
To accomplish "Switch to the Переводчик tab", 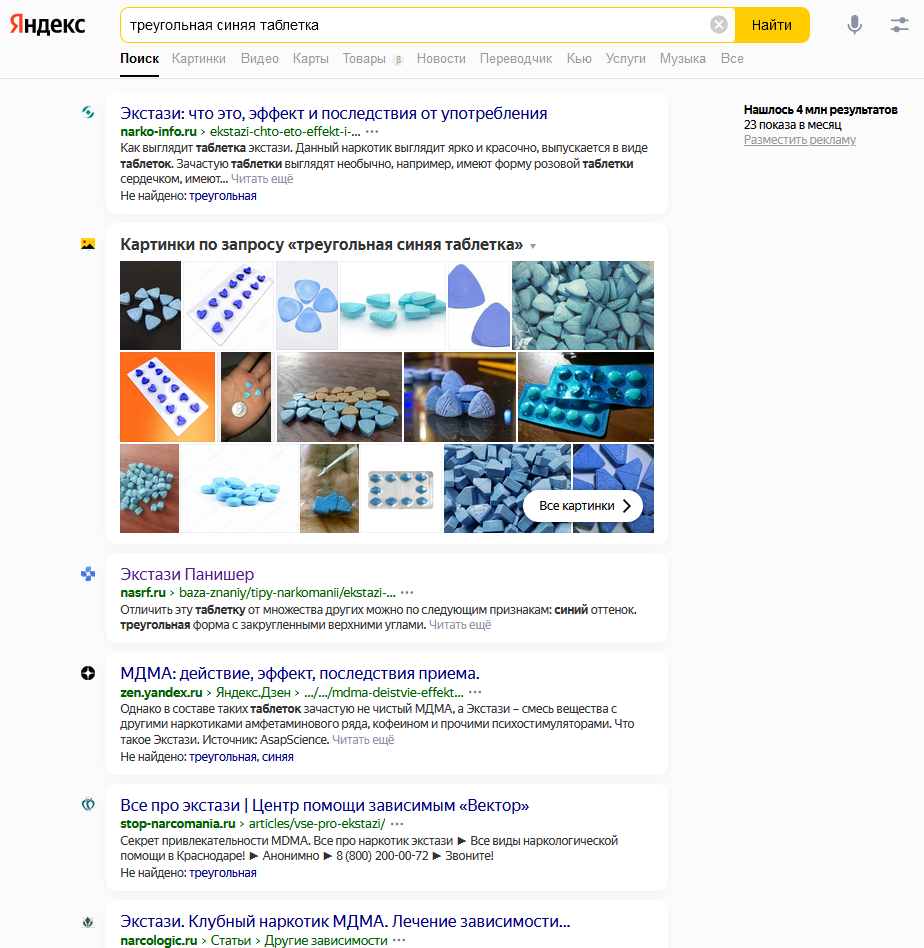I will [516, 59].
